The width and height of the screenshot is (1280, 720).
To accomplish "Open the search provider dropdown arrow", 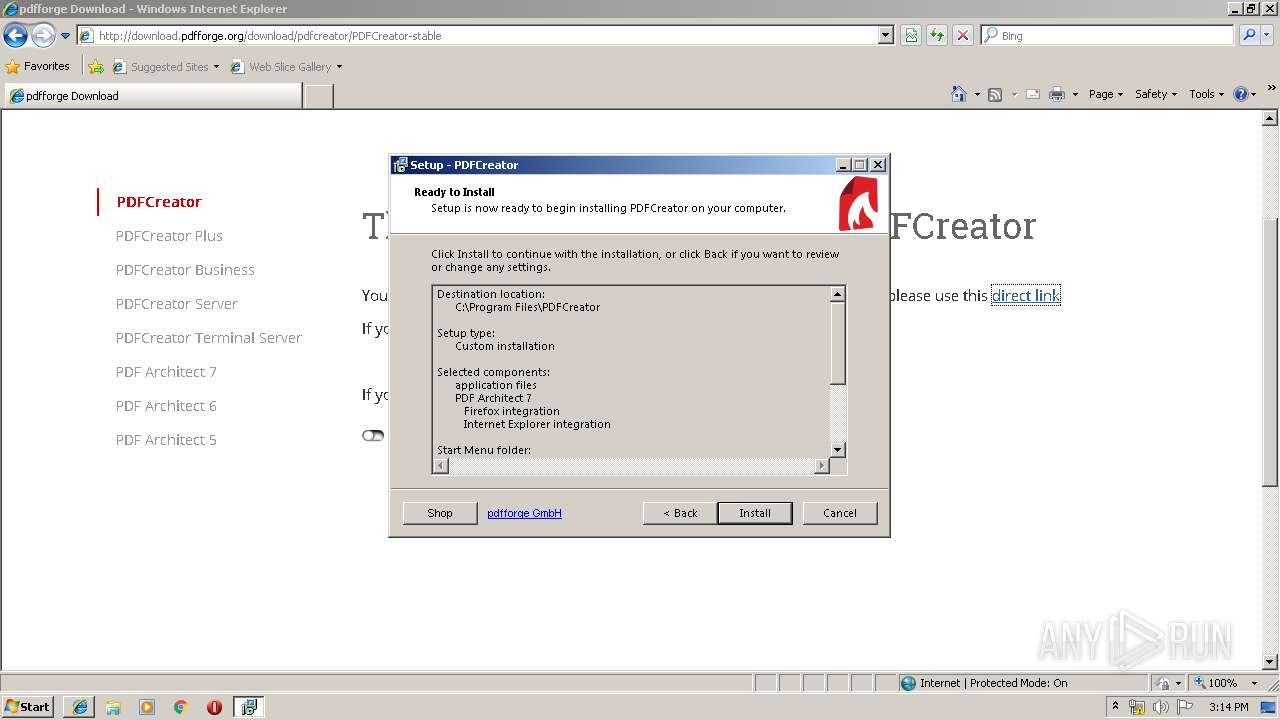I will click(1267, 35).
